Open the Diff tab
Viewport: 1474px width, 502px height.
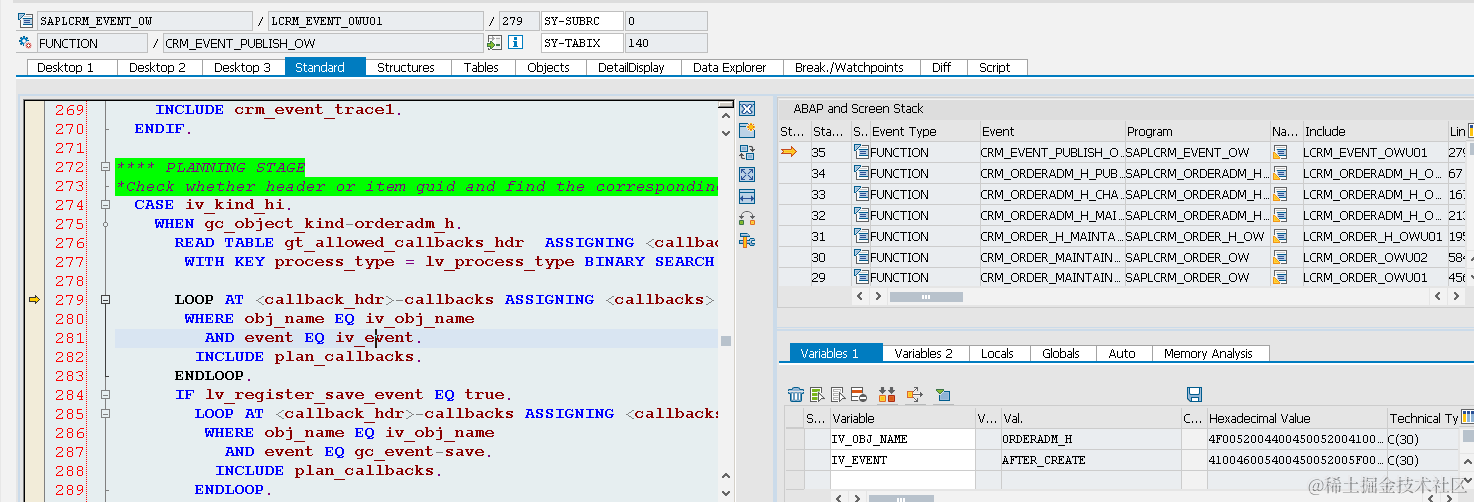pyautogui.click(x=941, y=67)
